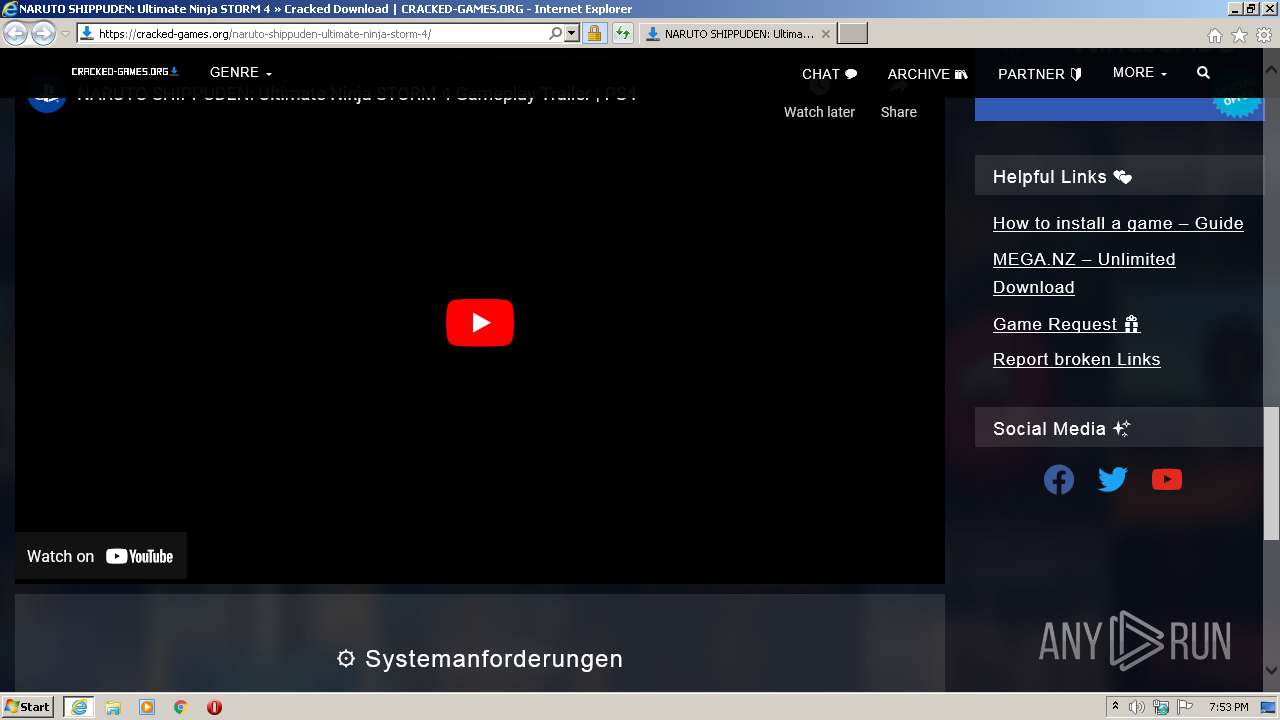Open the Windows Start menu
The image size is (1280, 720).
pyautogui.click(x=28, y=707)
